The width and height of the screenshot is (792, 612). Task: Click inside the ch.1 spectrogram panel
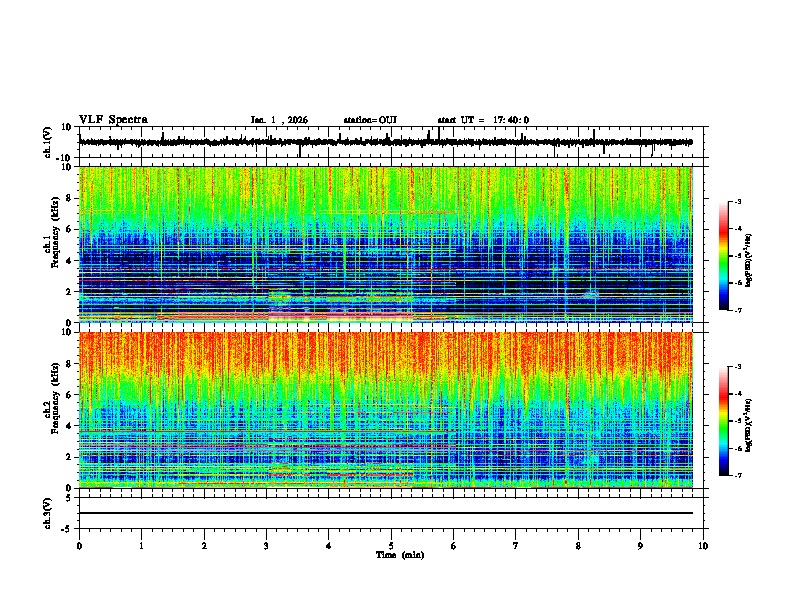tap(386, 244)
